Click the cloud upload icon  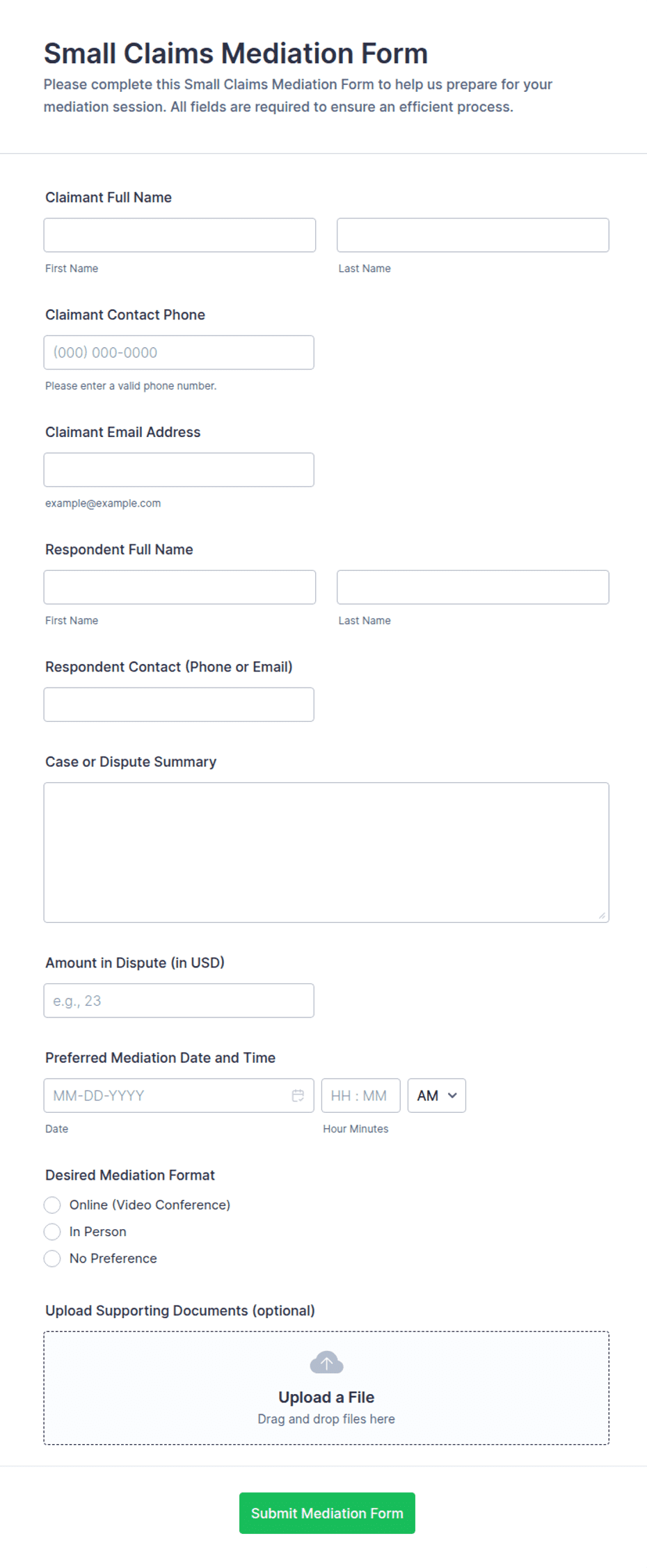tap(326, 1363)
